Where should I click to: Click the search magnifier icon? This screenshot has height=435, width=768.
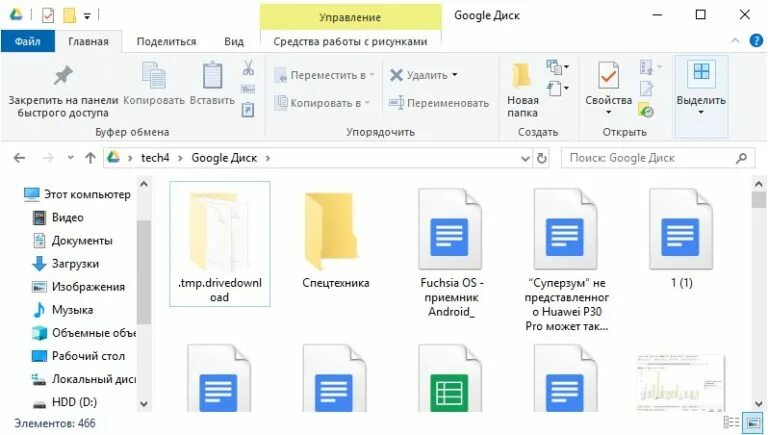[742, 158]
